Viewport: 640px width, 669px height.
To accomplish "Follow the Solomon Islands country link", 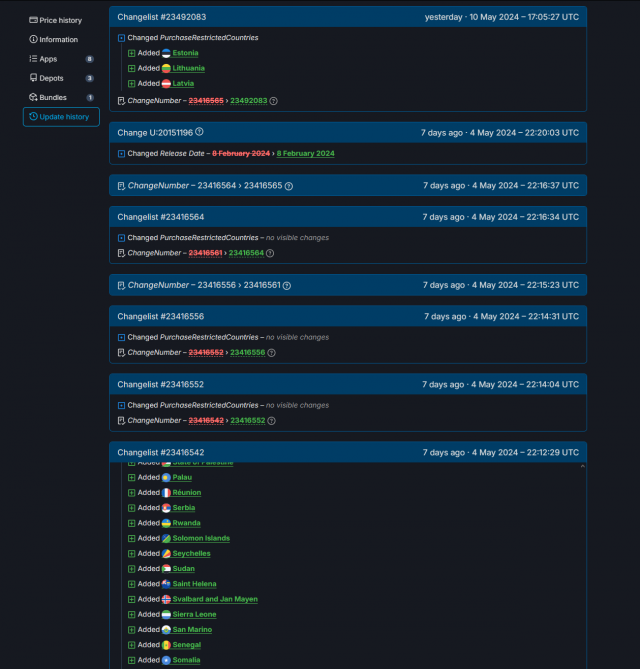I will click(201, 538).
